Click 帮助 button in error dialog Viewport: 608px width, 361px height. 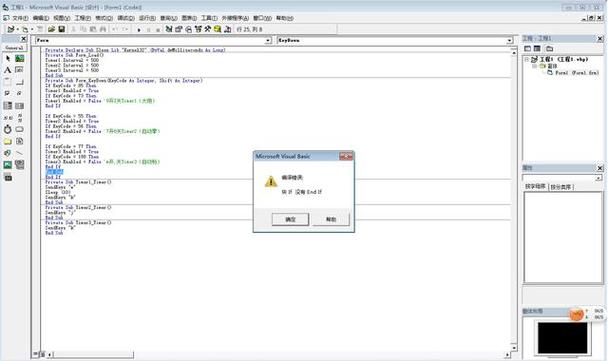tap(331, 219)
